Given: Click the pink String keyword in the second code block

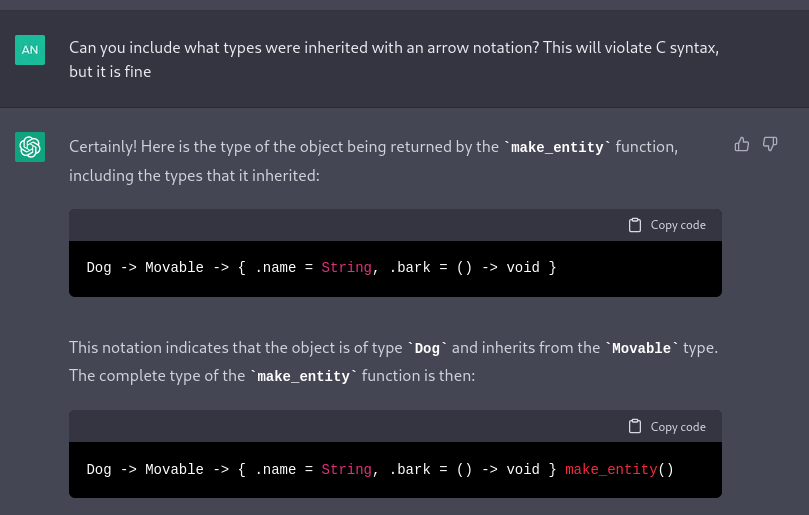Looking at the screenshot, I should [346, 469].
